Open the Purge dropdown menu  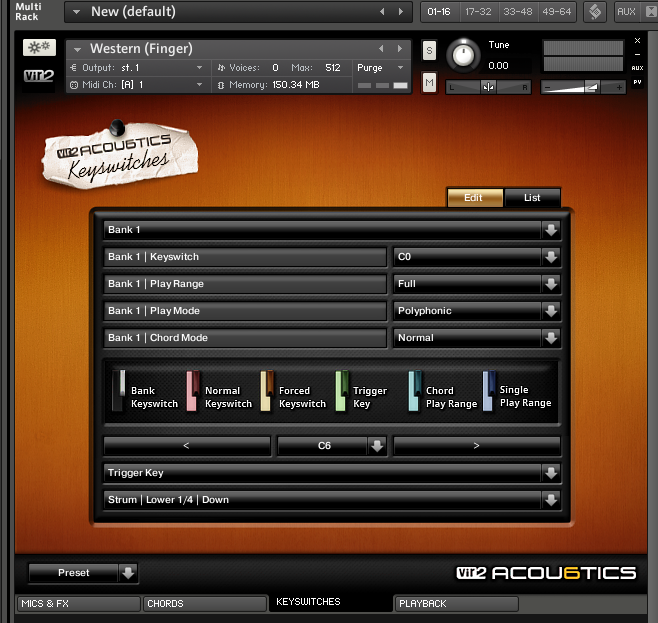pos(400,68)
